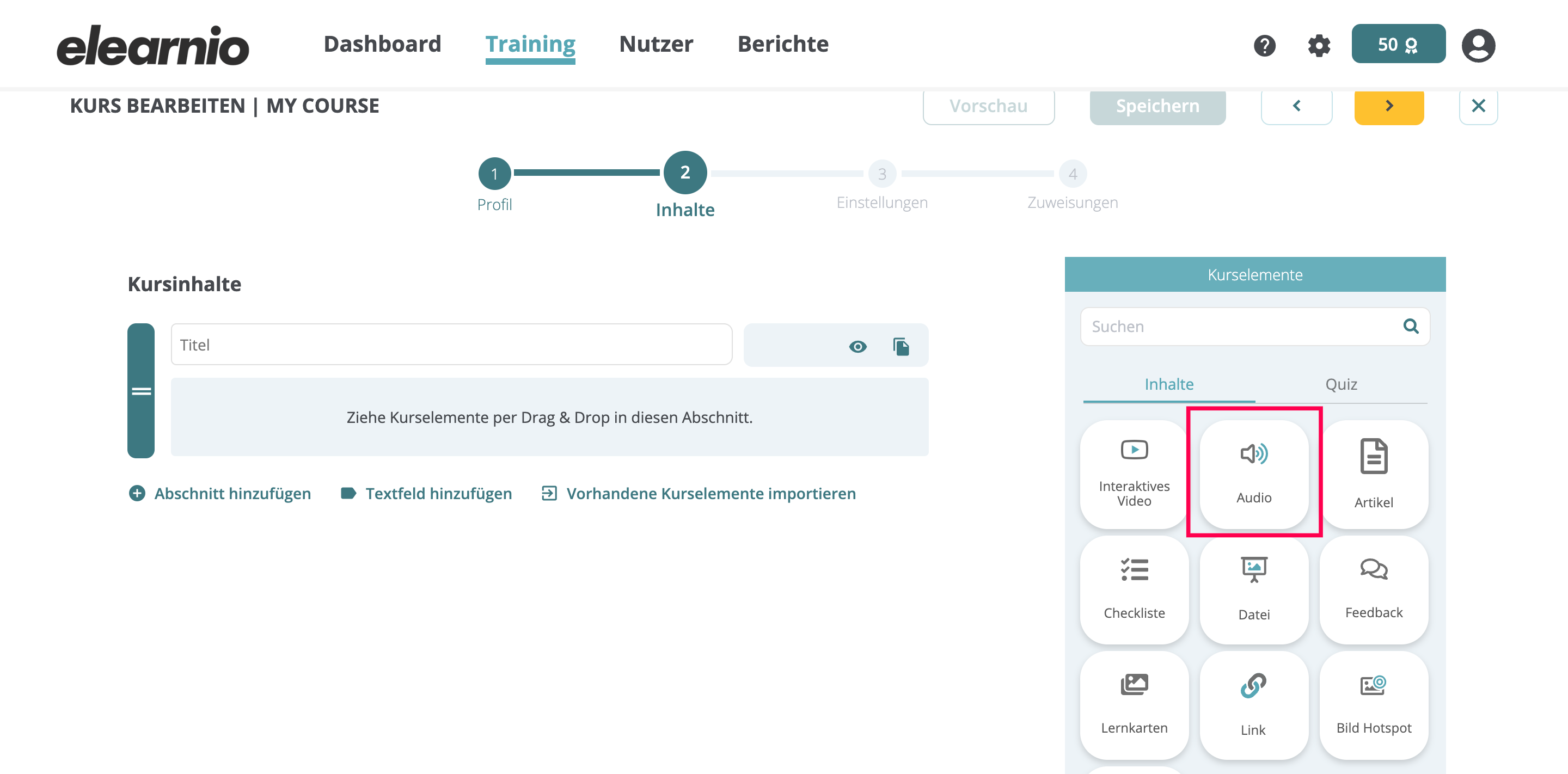Select step 2 Inhalte circle

pyautogui.click(x=685, y=173)
